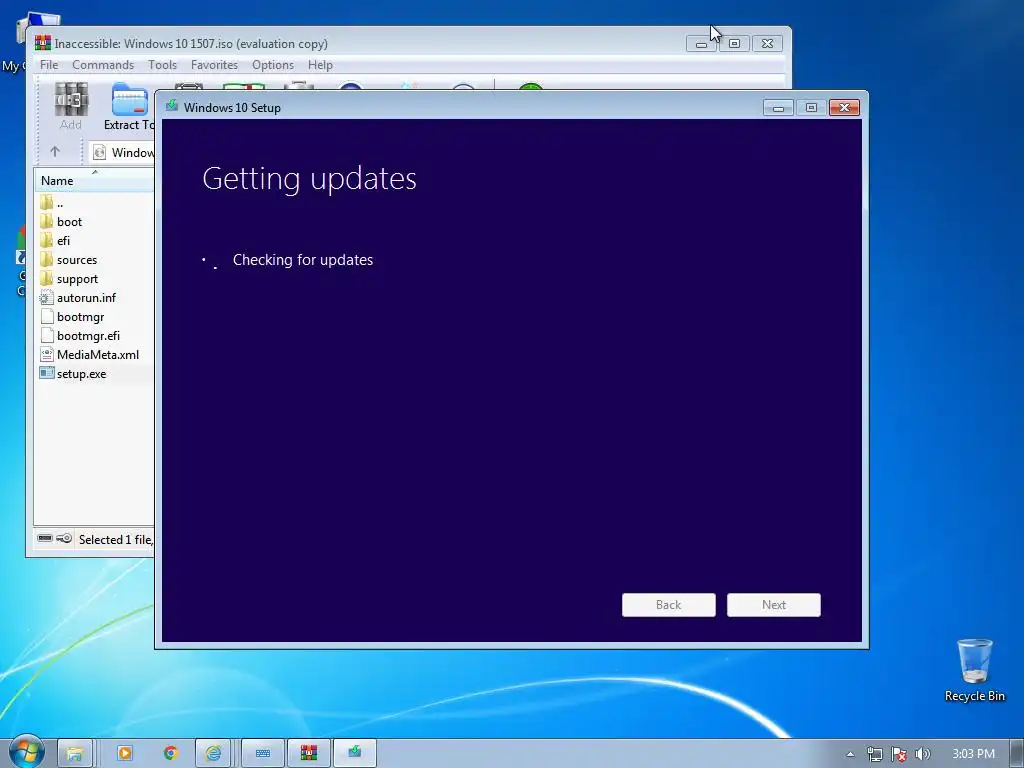Image resolution: width=1024 pixels, height=768 pixels.
Task: Show hidden tray icons arrow
Action: coord(850,754)
